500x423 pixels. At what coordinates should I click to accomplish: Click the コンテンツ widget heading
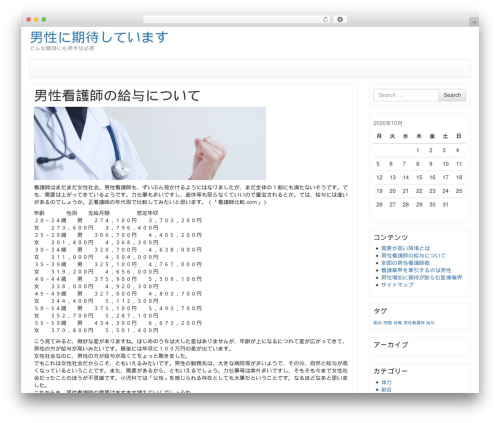pos(390,237)
